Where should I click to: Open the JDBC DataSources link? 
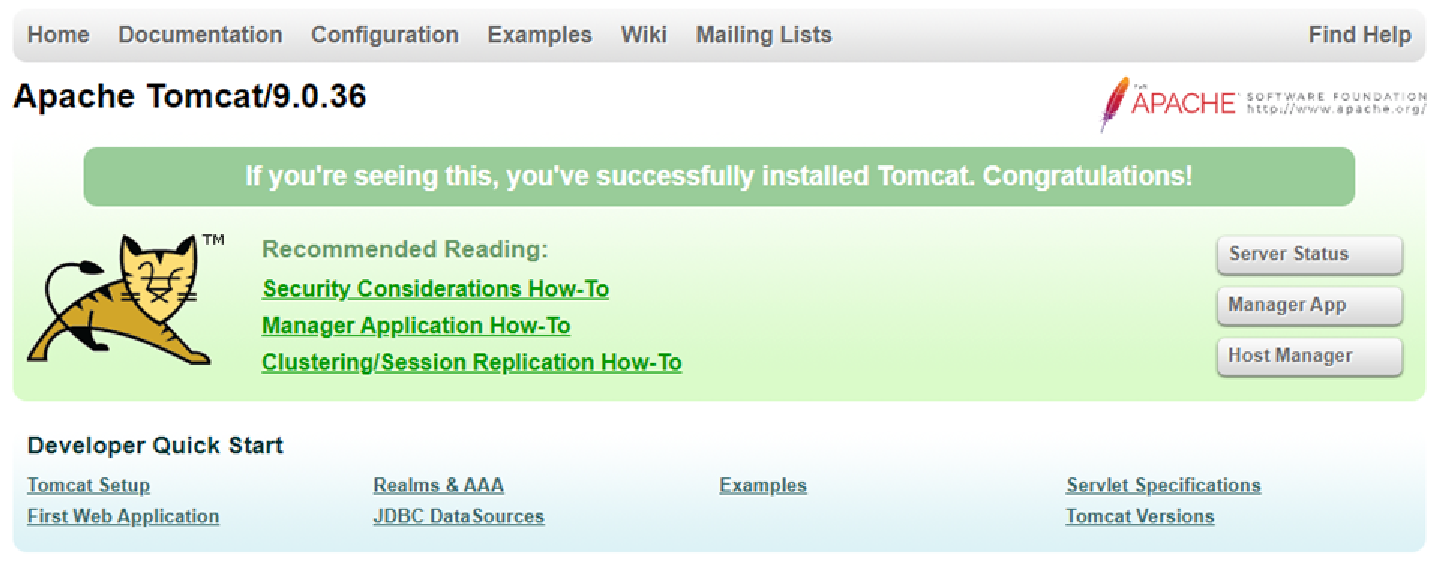pos(459,517)
